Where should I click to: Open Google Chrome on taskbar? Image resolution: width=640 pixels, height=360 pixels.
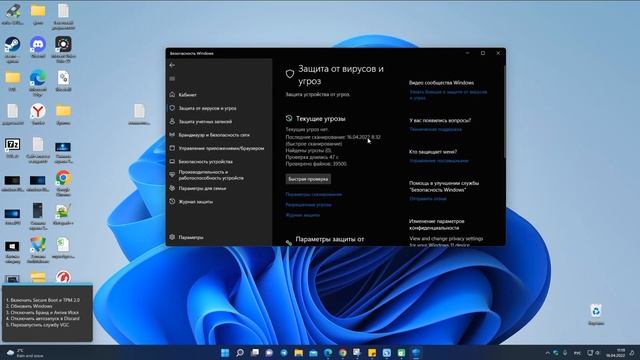click(343, 353)
